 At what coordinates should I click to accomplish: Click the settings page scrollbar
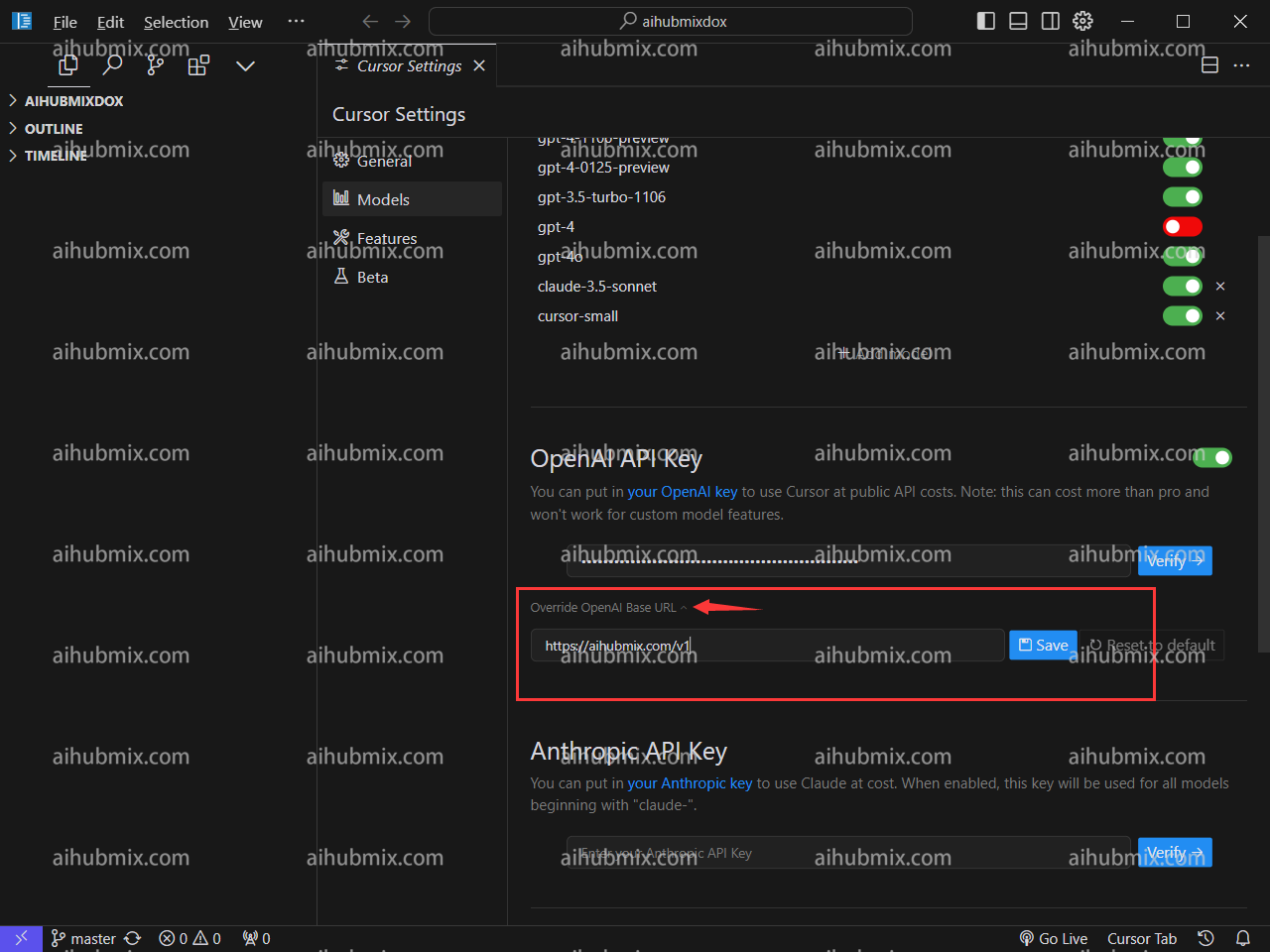click(x=1263, y=443)
